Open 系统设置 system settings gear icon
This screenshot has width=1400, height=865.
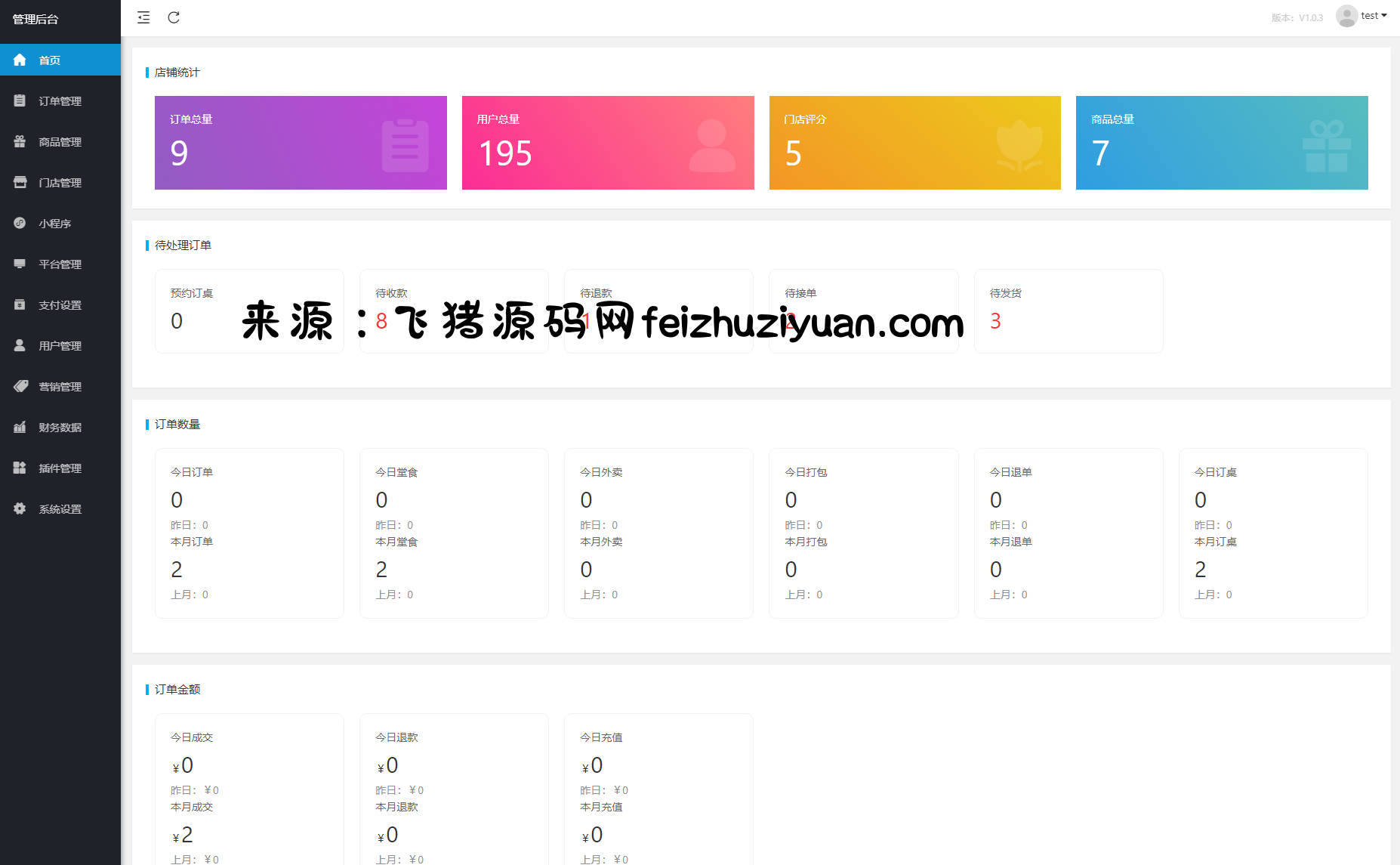(x=20, y=509)
